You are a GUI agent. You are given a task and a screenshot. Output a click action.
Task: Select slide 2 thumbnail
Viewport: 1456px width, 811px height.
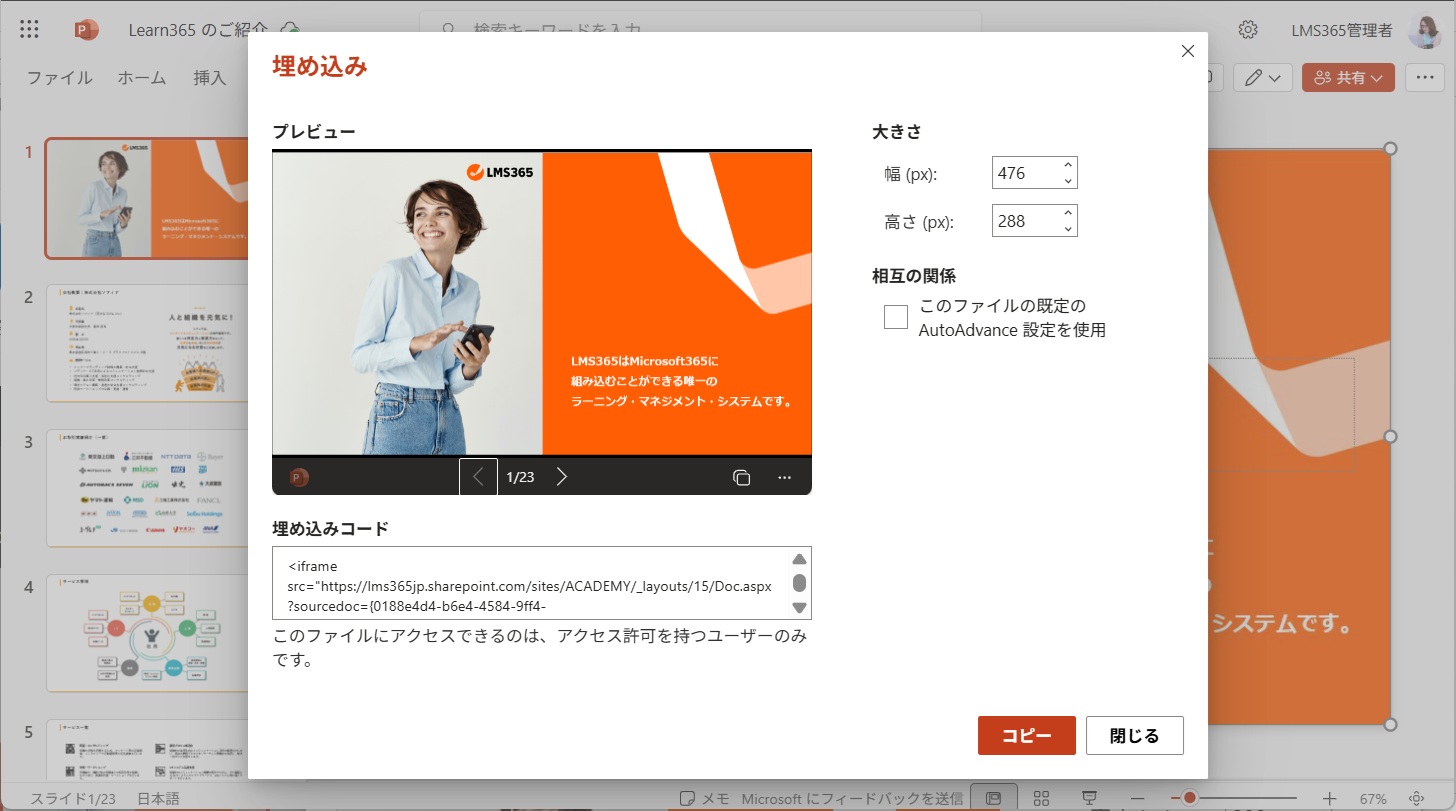pos(147,342)
